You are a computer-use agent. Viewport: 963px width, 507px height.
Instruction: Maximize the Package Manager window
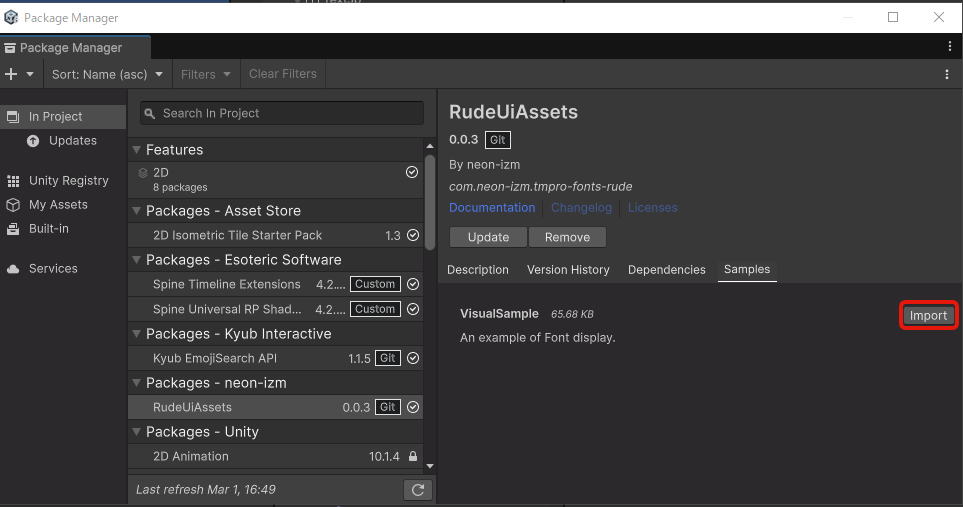pyautogui.click(x=893, y=17)
